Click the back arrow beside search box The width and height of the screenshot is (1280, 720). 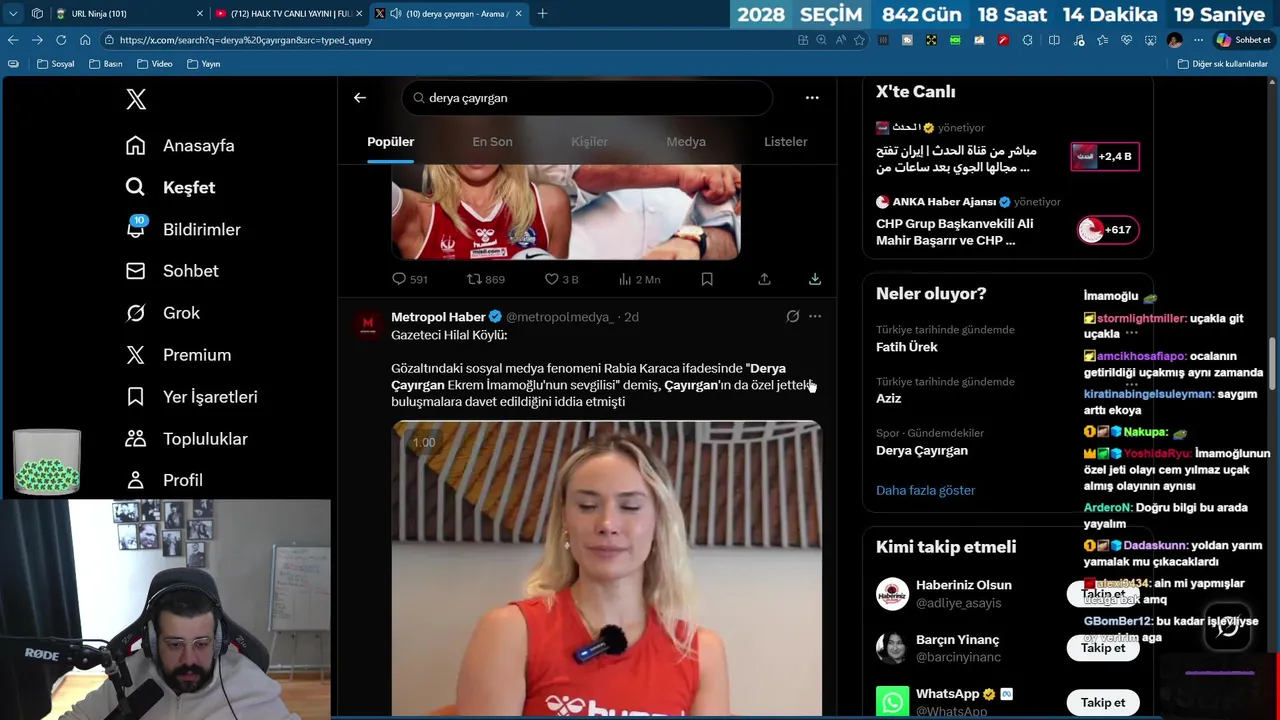[360, 98]
